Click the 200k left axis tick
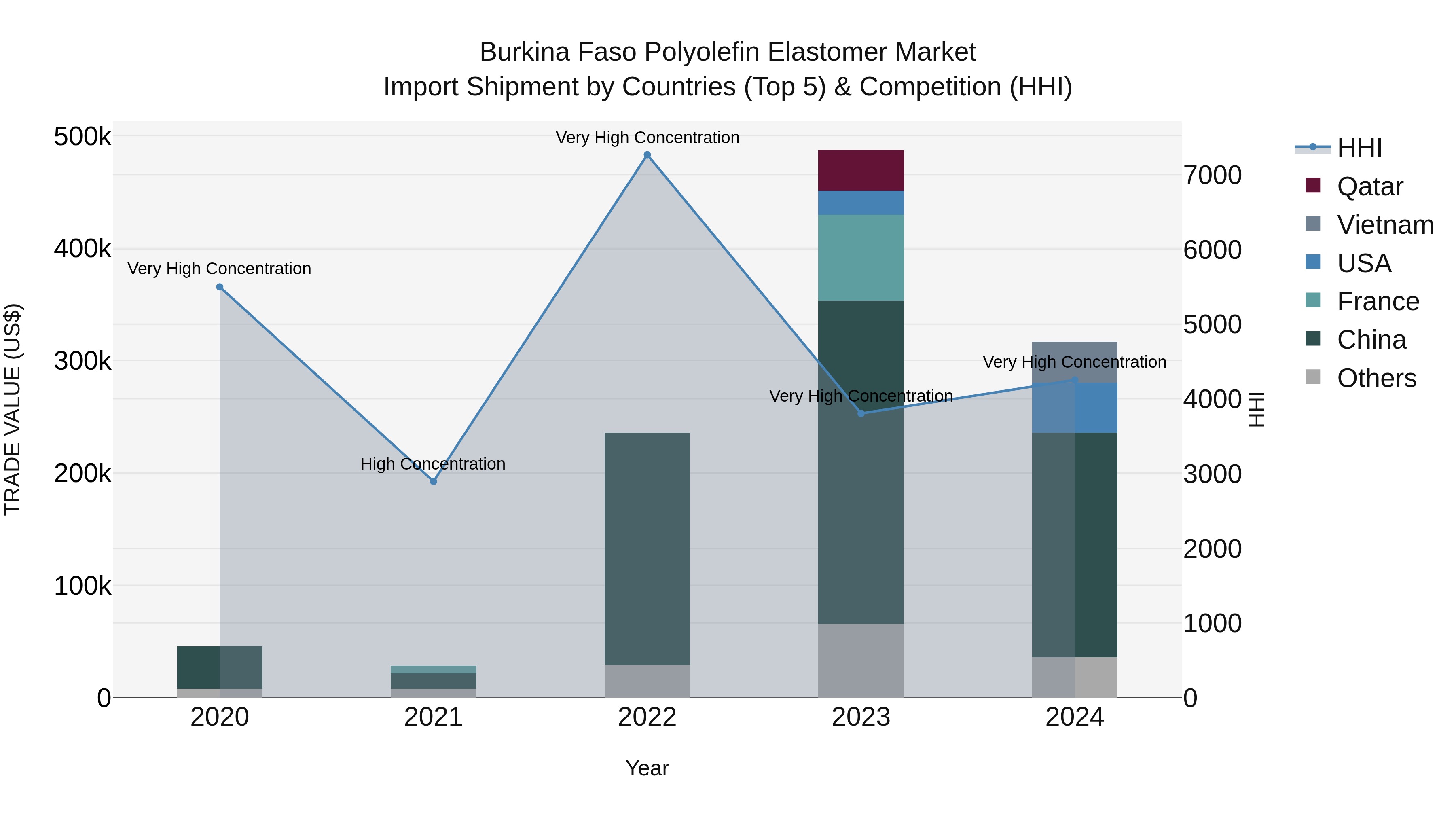Image resolution: width=1456 pixels, height=819 pixels. [x=83, y=473]
